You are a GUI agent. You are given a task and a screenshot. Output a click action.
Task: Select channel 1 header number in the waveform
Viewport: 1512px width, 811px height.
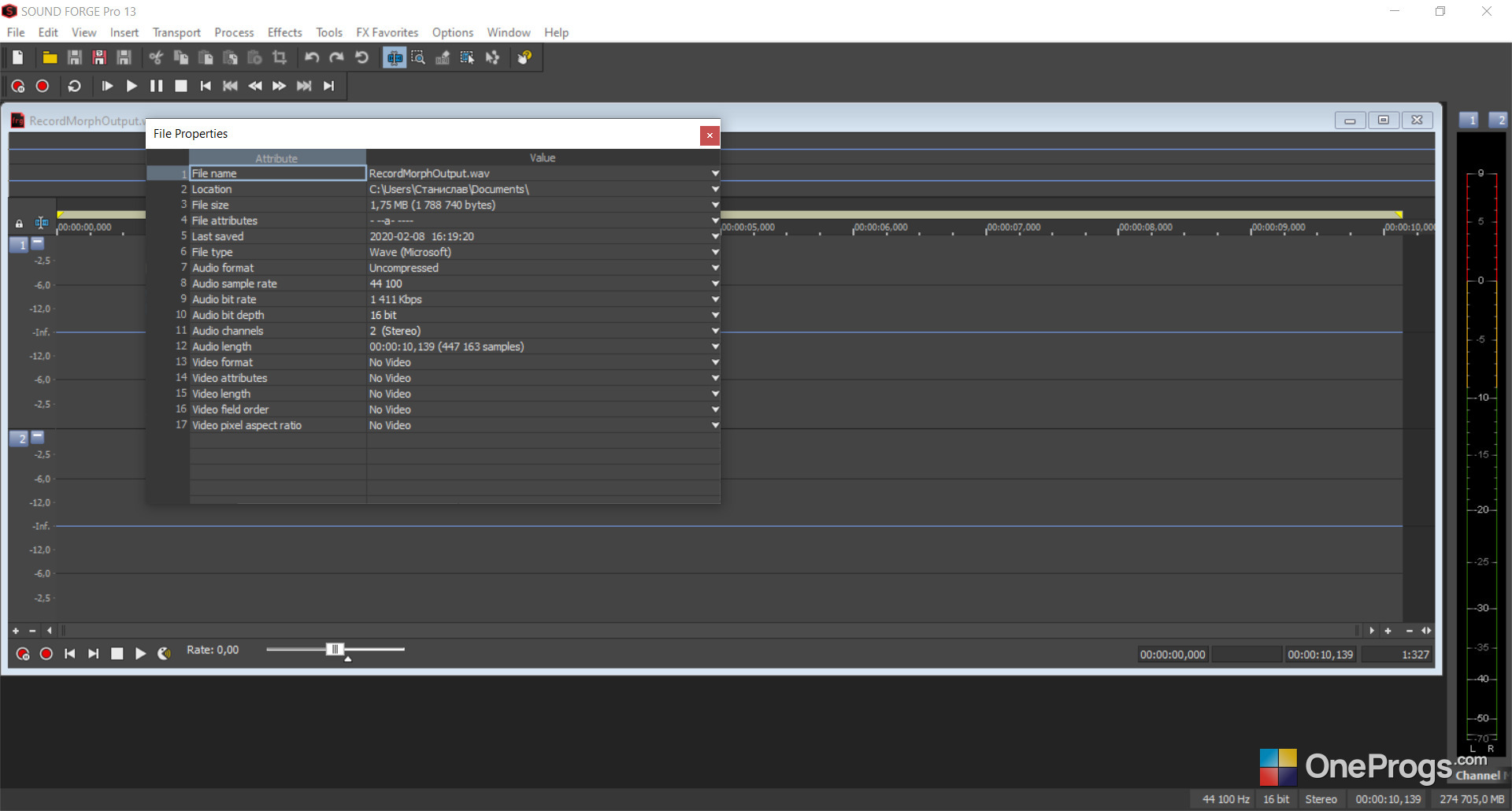(20, 245)
